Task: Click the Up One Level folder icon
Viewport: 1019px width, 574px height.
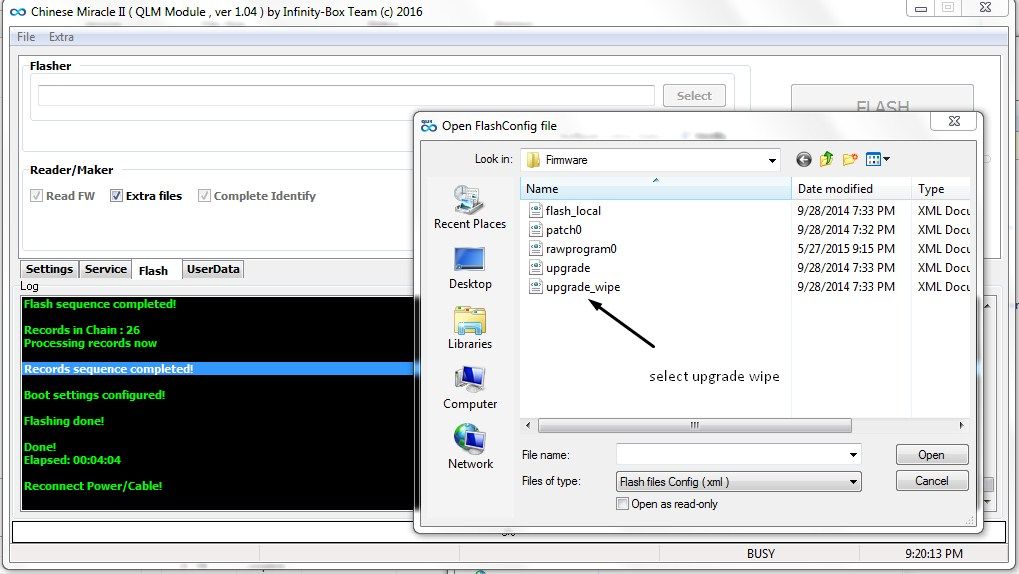Action: 827,160
